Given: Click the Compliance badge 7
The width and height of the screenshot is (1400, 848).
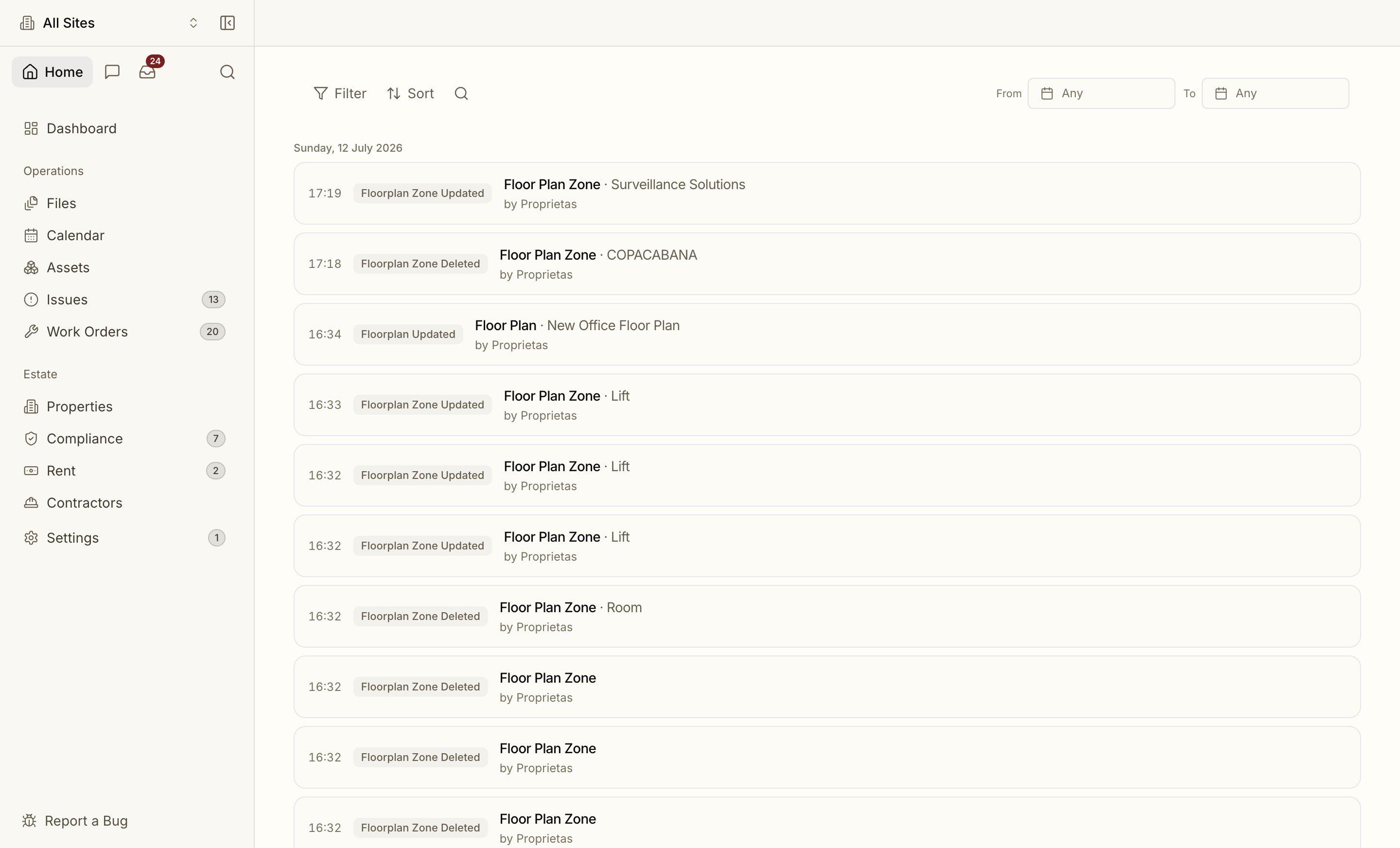Looking at the screenshot, I should click(x=216, y=438).
